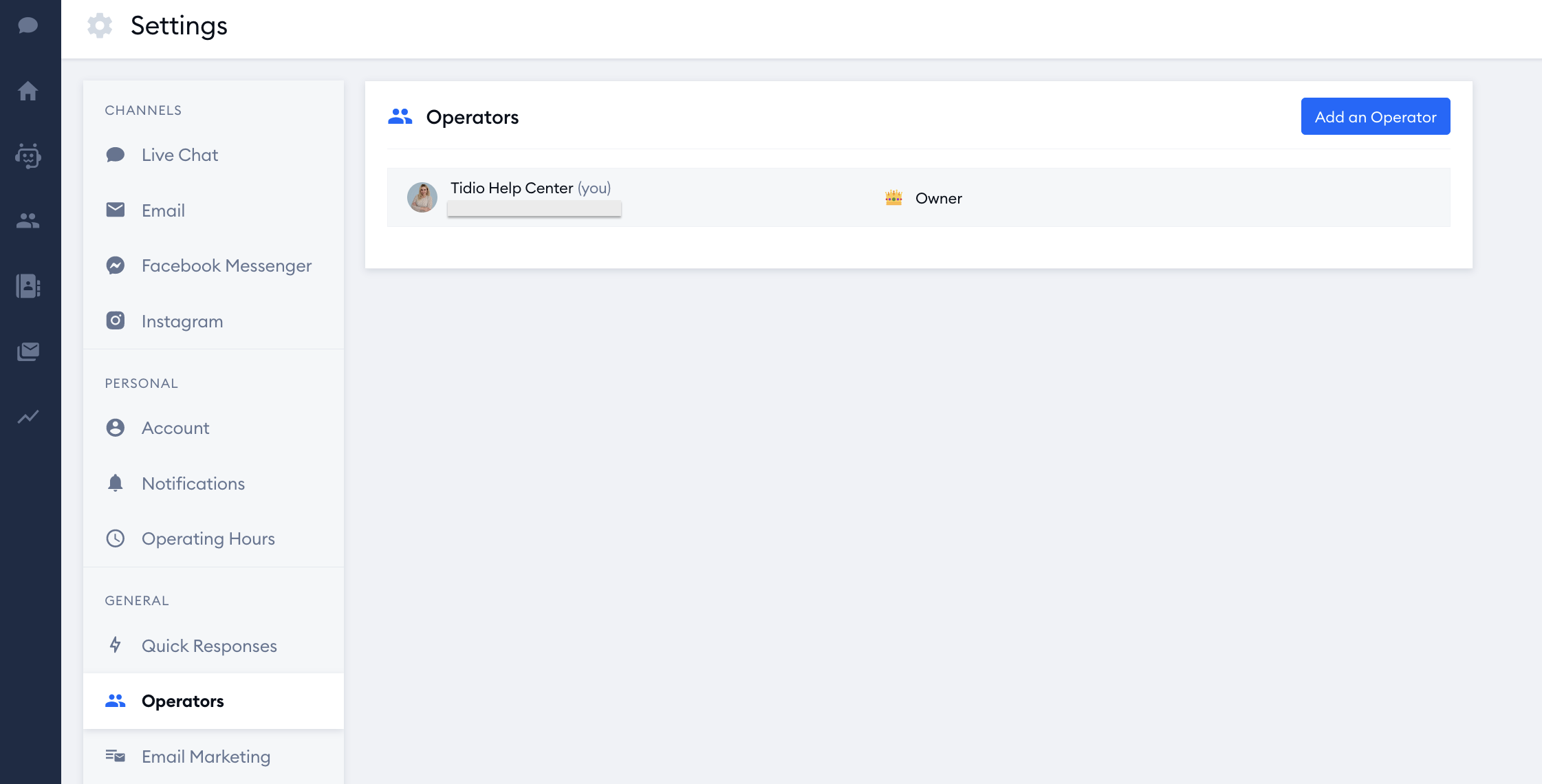Select the Operators menu item

[213, 701]
